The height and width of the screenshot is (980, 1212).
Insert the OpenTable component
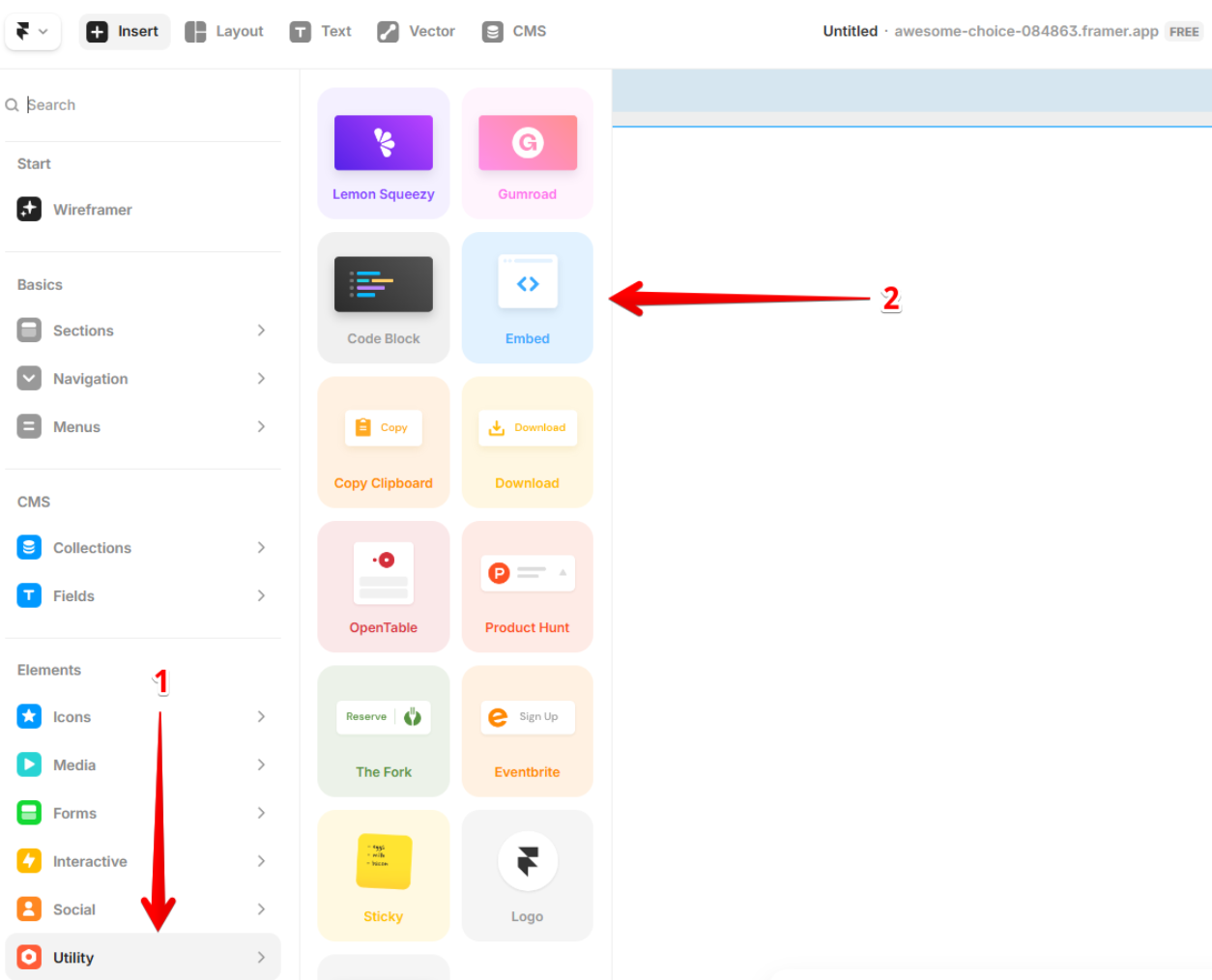point(384,587)
